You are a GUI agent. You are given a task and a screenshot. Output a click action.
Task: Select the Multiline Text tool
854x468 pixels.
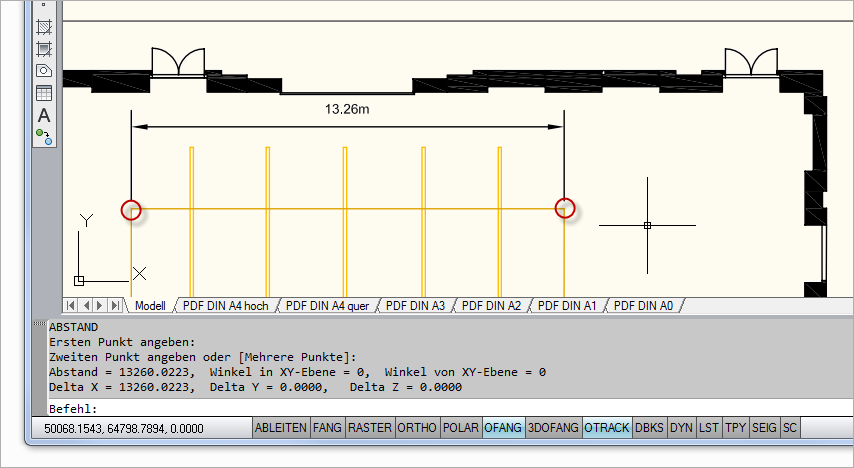(44, 115)
